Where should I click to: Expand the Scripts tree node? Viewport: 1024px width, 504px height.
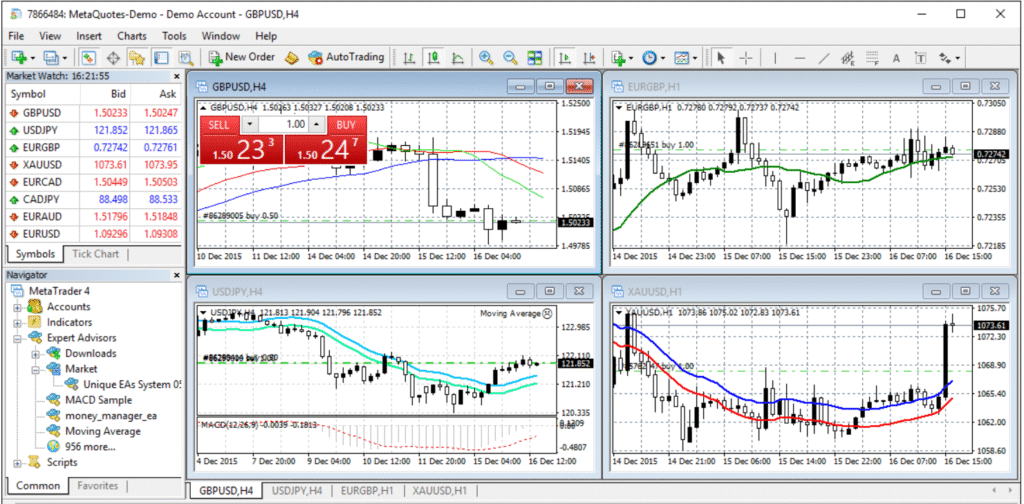point(17,462)
